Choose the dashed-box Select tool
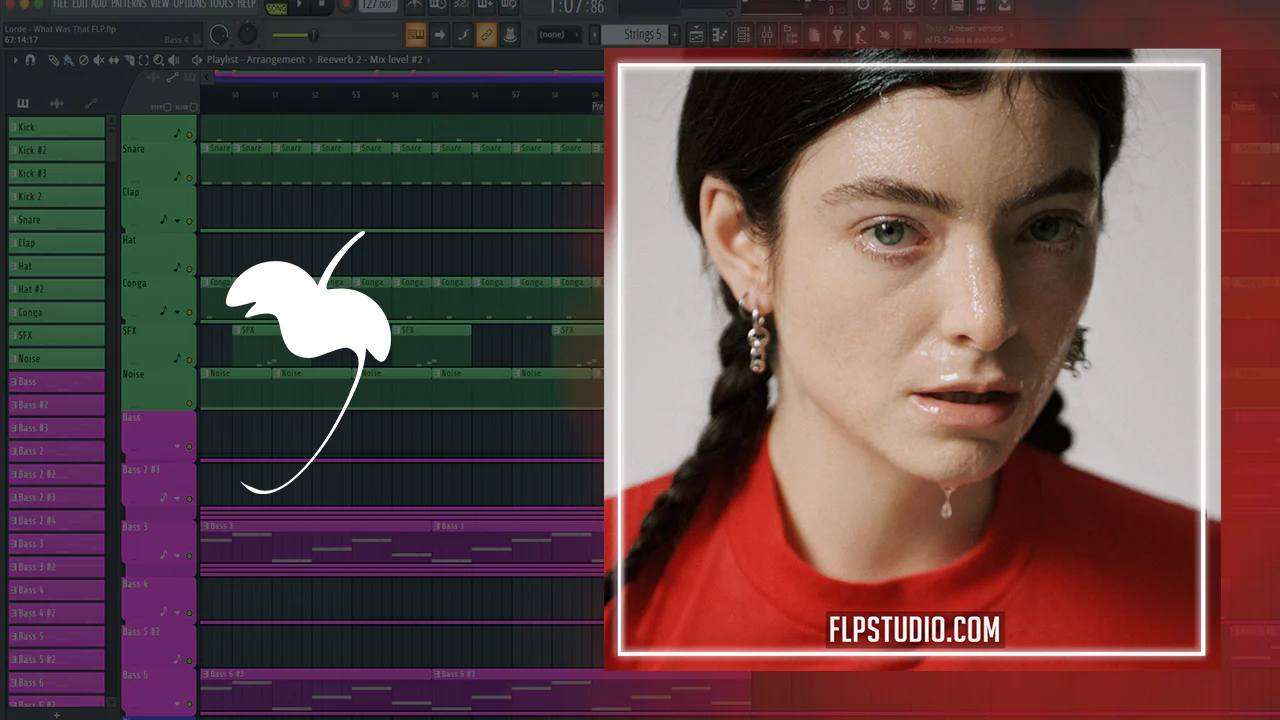Screen dimensions: 1280x720 coord(143,60)
